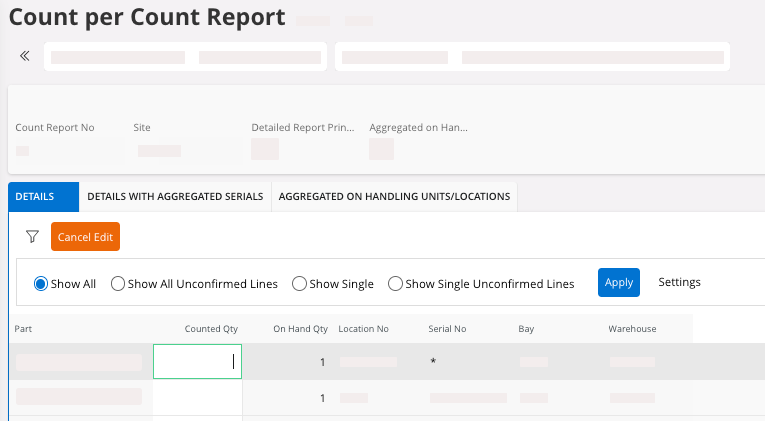Choose the Show Single radio button

[299, 284]
